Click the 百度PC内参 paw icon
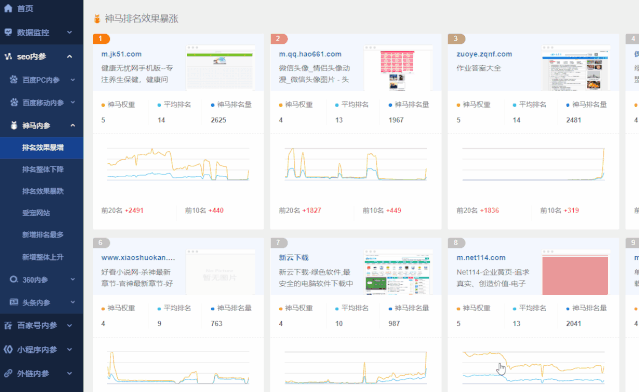The height and width of the screenshot is (392, 639). (14, 80)
